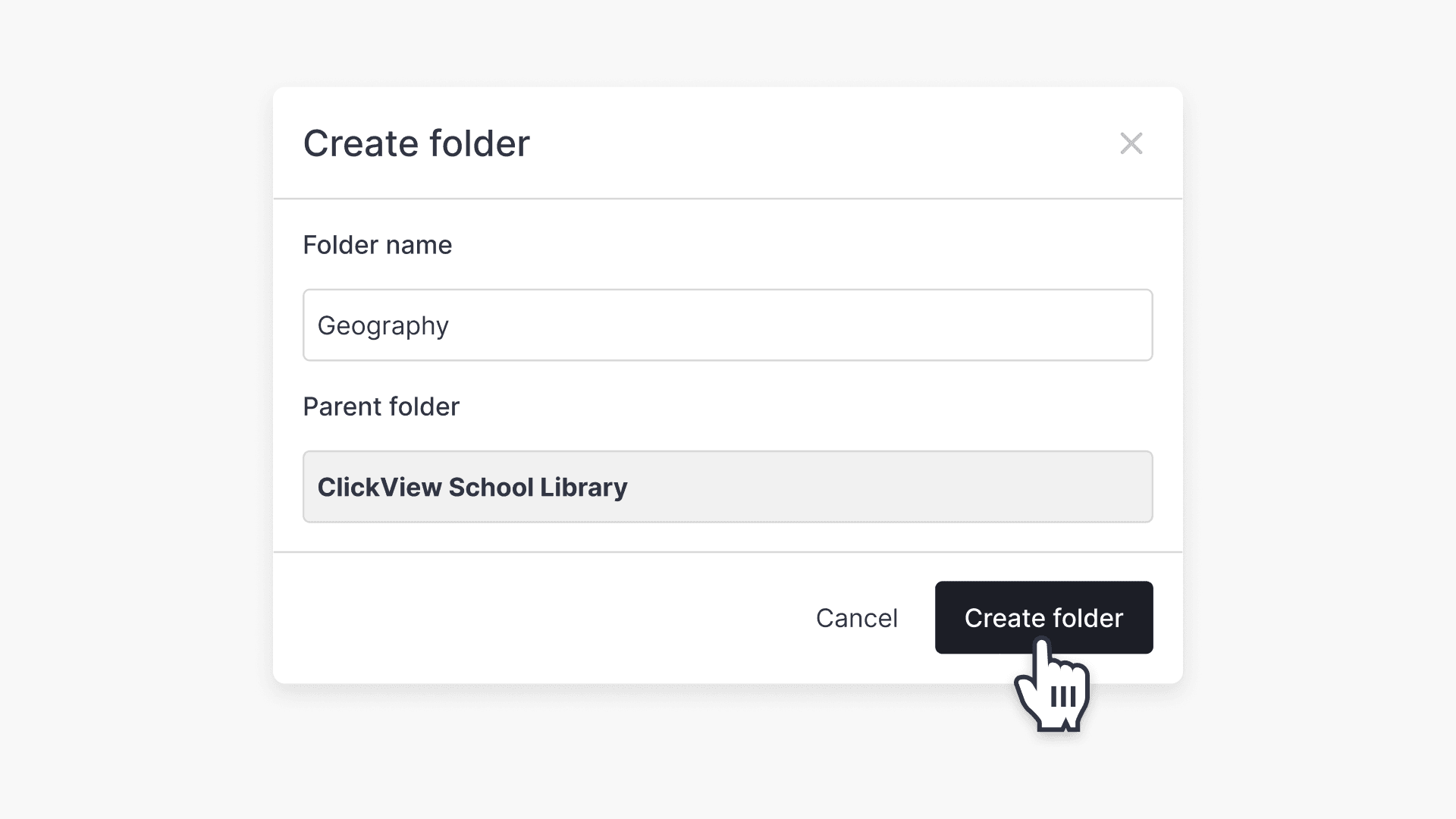Image resolution: width=1456 pixels, height=819 pixels.
Task: Click the ClickView School Library parent folder field
Action: [728, 486]
